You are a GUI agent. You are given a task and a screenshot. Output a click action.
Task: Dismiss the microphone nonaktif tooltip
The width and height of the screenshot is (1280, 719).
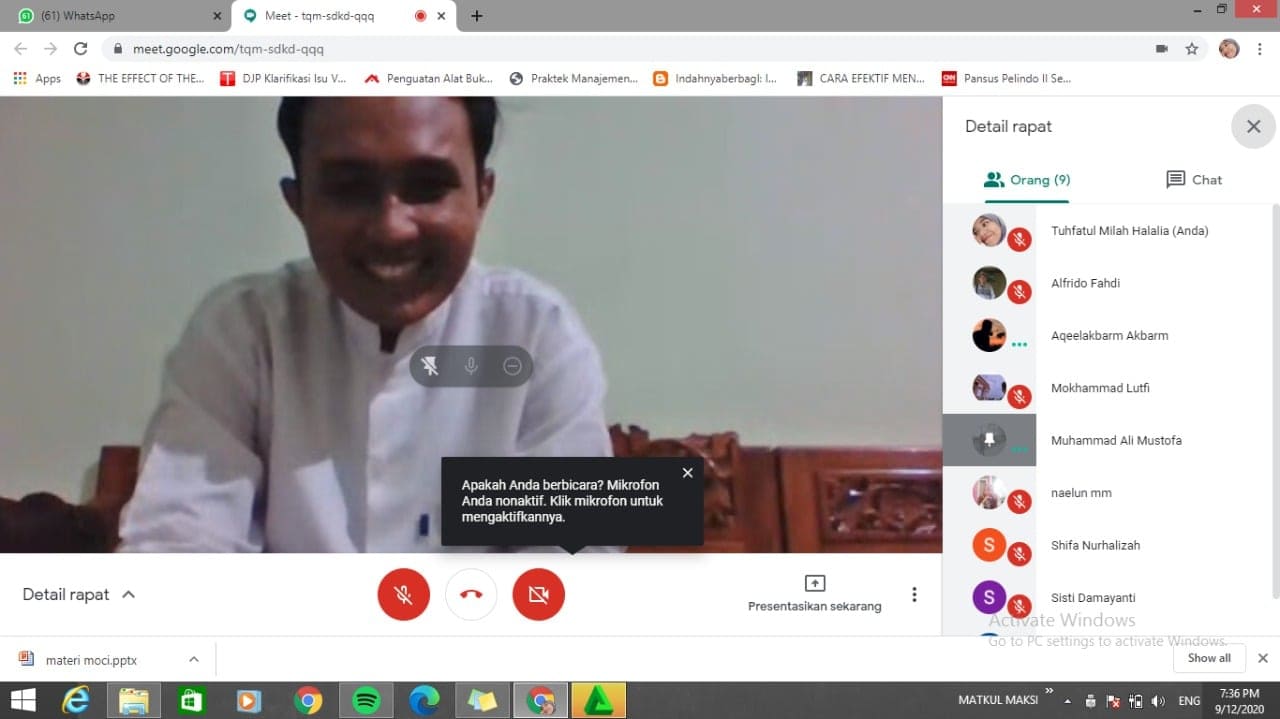[687, 473]
